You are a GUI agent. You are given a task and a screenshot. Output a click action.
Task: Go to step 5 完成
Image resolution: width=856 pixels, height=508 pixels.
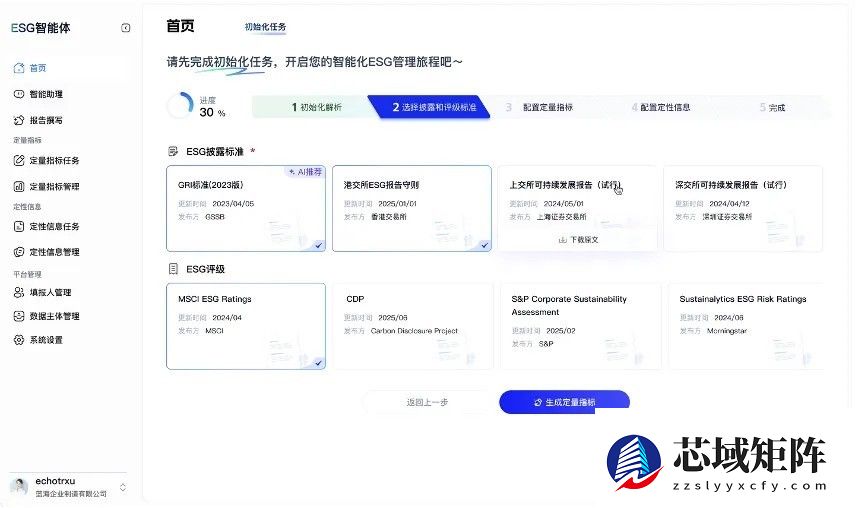click(772, 107)
